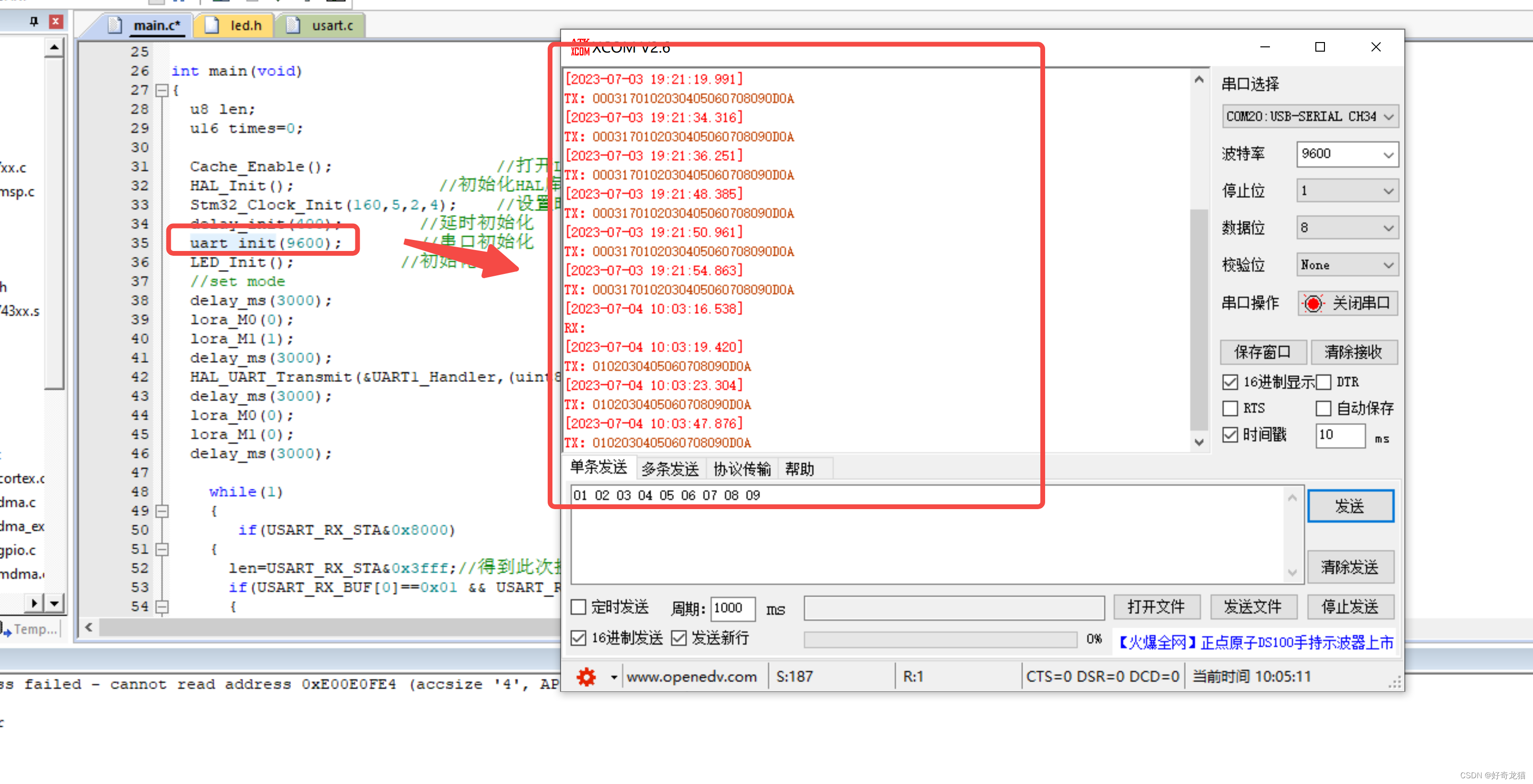Click the scroll-down arrow of the receive area
Viewport: 1533px width, 784px height.
point(1200,442)
